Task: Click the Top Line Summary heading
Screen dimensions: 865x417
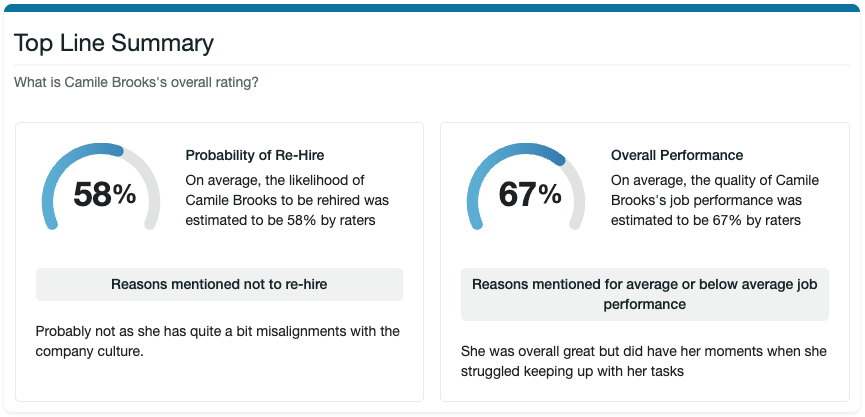Action: 113,43
